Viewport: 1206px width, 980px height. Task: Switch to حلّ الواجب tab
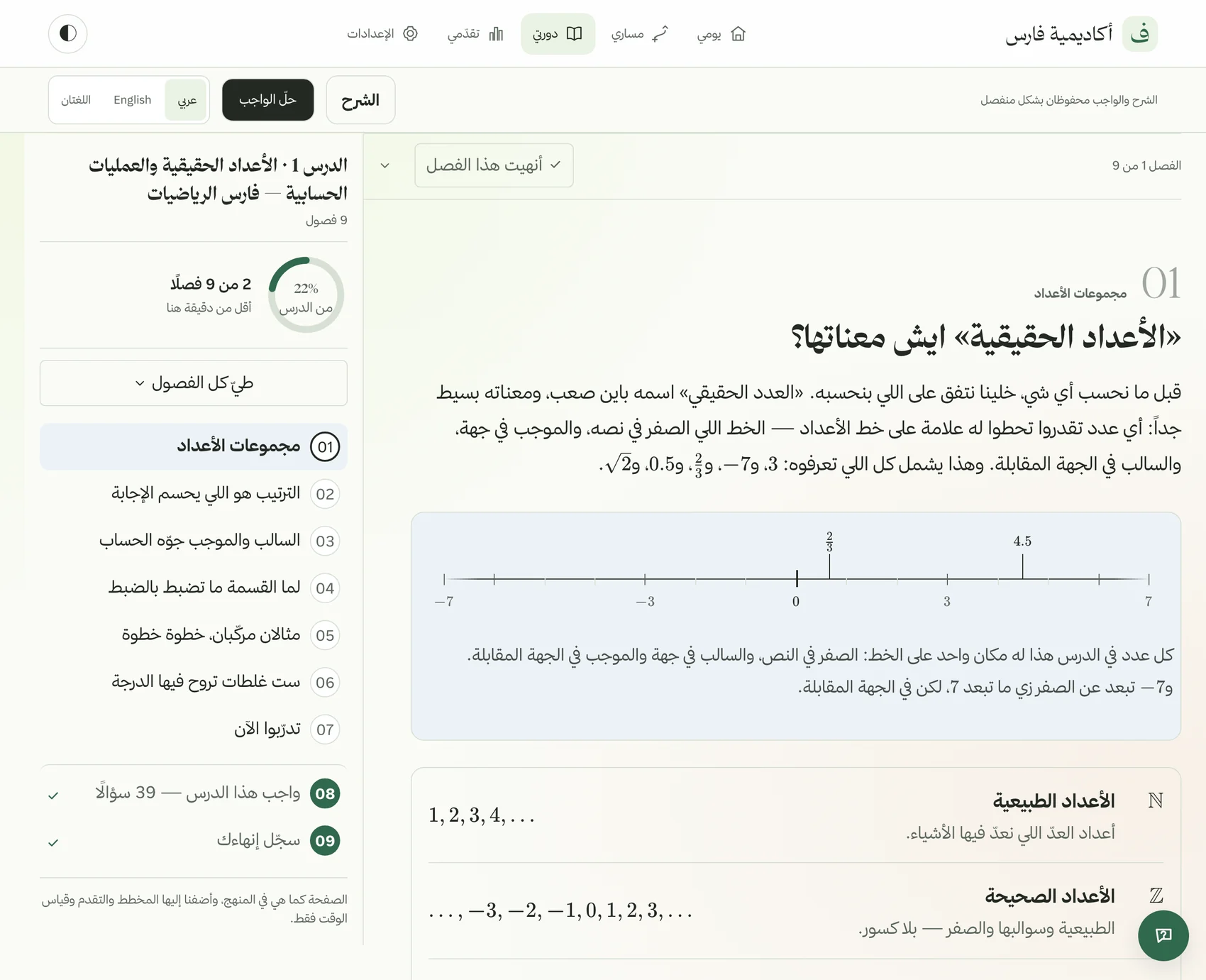[x=268, y=100]
